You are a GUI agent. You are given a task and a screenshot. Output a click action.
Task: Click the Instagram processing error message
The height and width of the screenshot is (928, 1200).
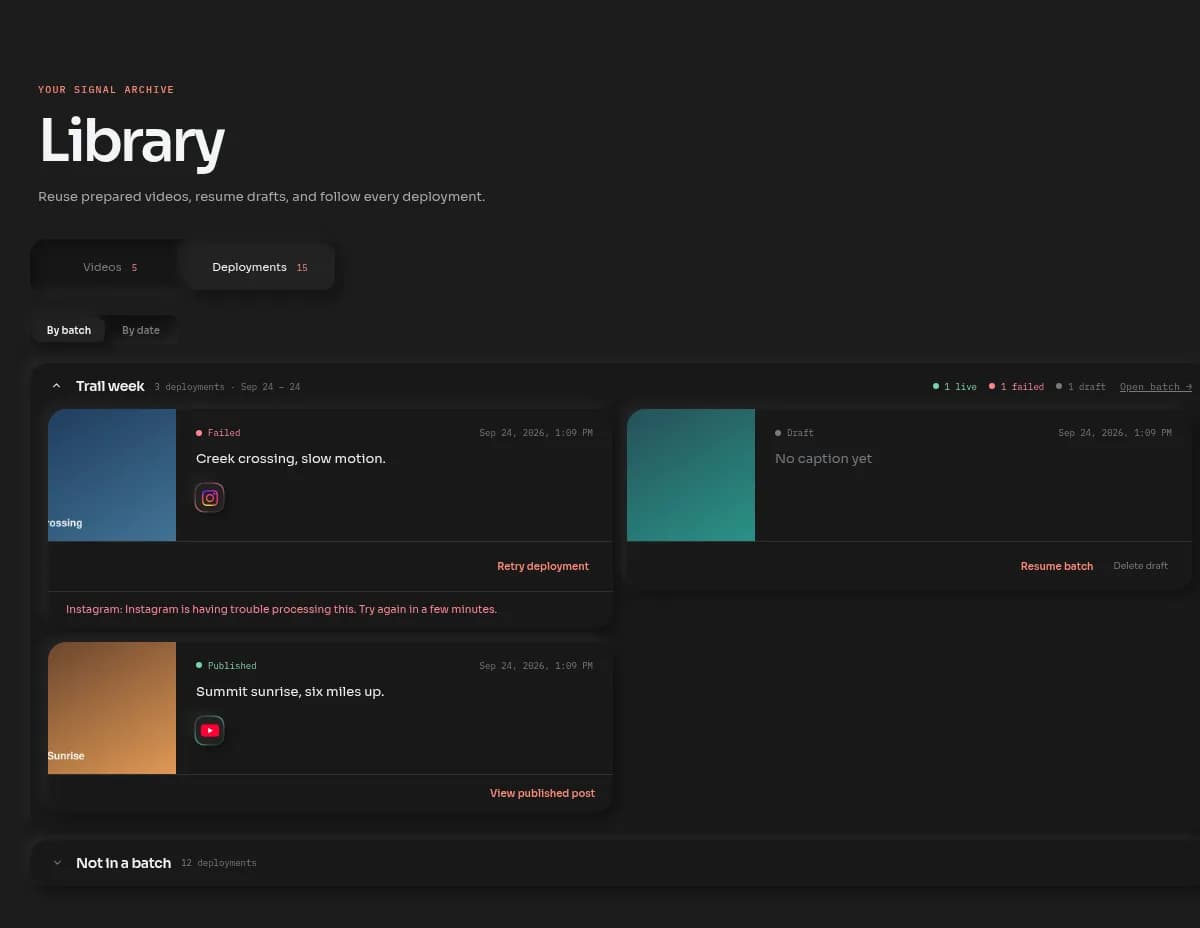coord(281,609)
